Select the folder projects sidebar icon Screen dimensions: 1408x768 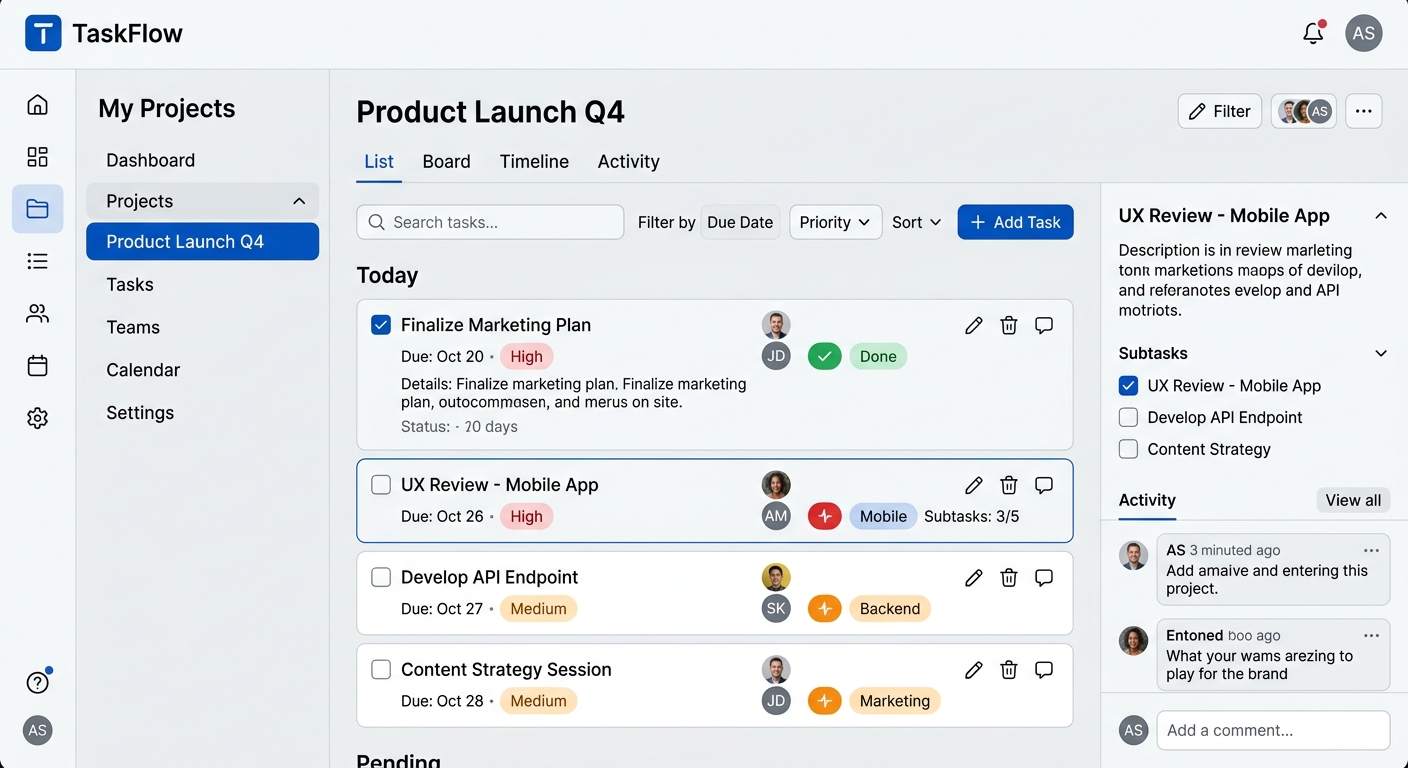coord(37,209)
